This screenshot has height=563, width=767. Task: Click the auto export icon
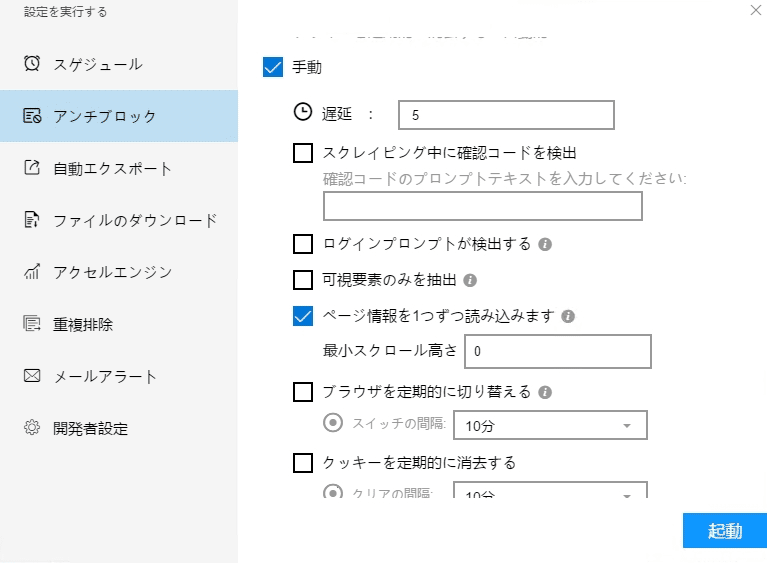32,168
